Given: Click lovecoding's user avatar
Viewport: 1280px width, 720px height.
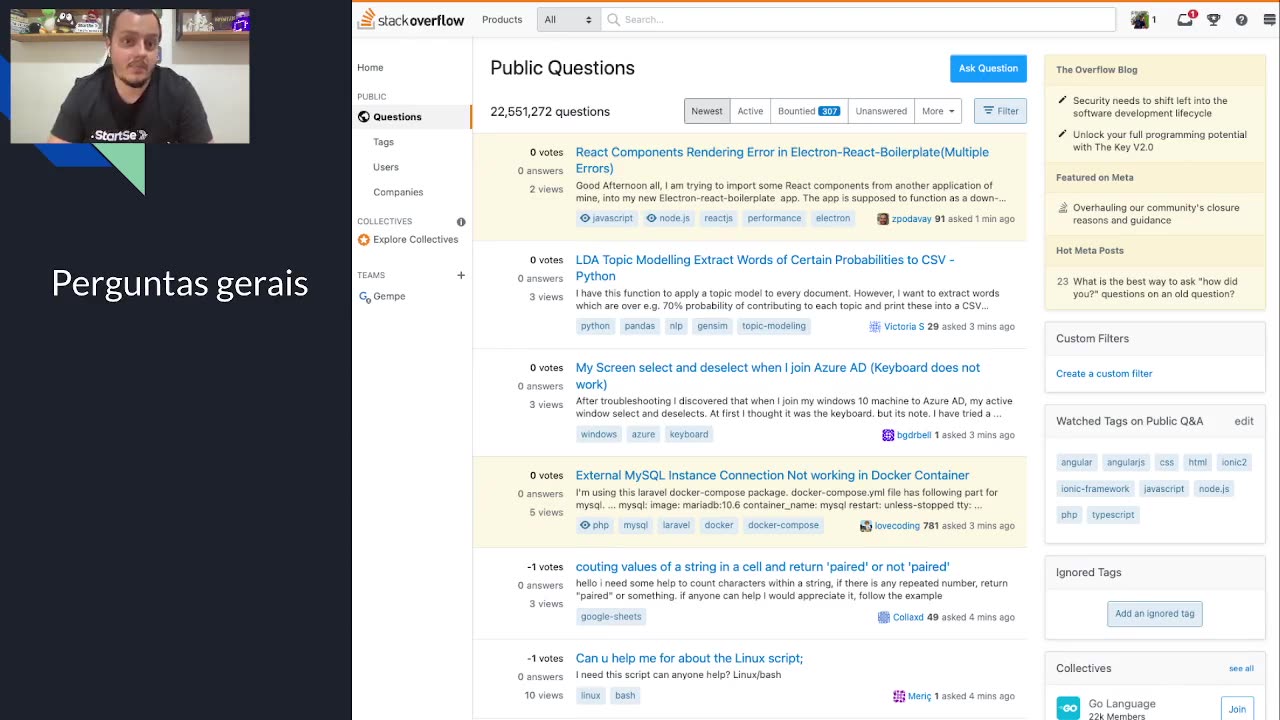Looking at the screenshot, I should coord(866,526).
